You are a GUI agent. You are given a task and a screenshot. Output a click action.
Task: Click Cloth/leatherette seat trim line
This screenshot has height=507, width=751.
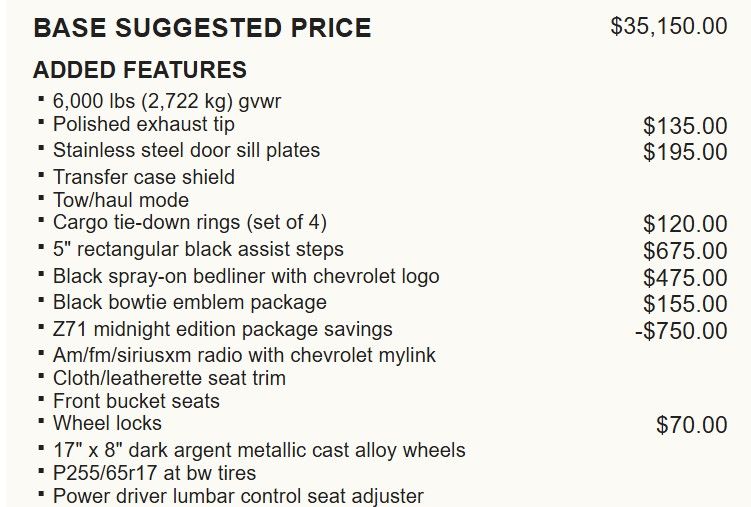coord(169,378)
